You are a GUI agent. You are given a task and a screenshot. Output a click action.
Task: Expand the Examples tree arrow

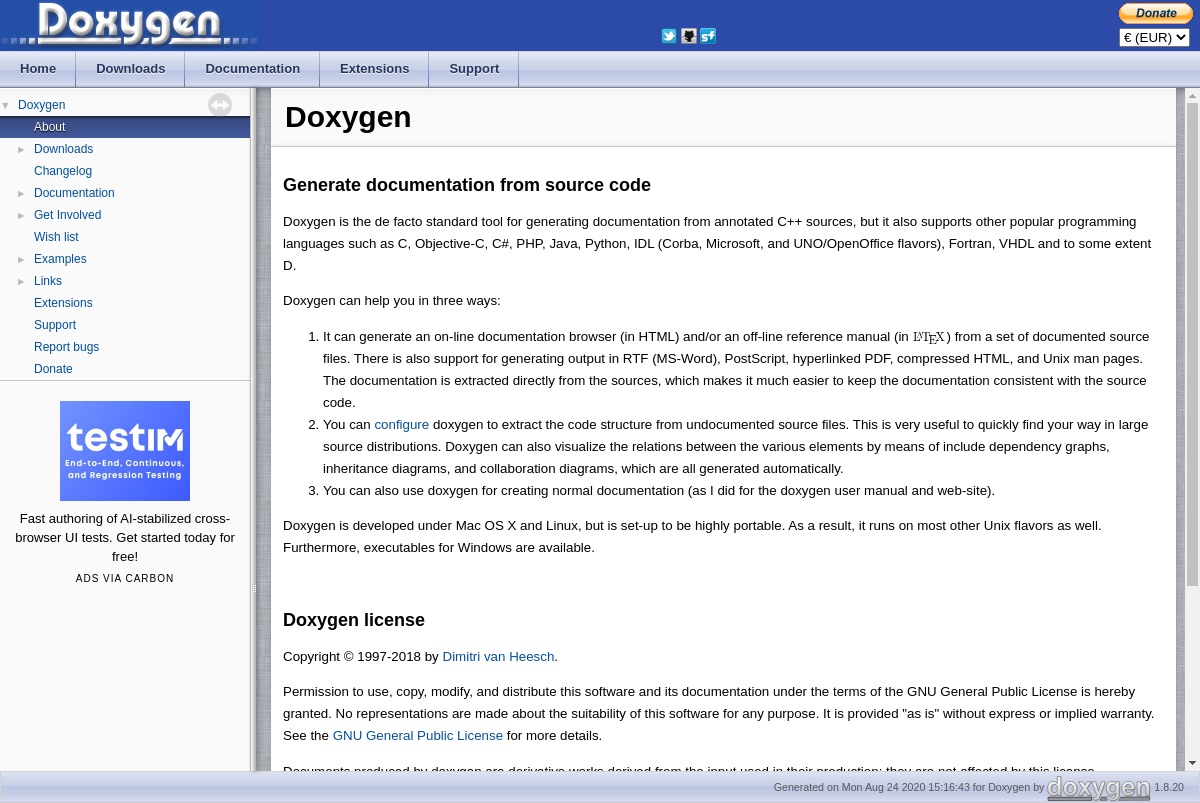pyautogui.click(x=22, y=259)
